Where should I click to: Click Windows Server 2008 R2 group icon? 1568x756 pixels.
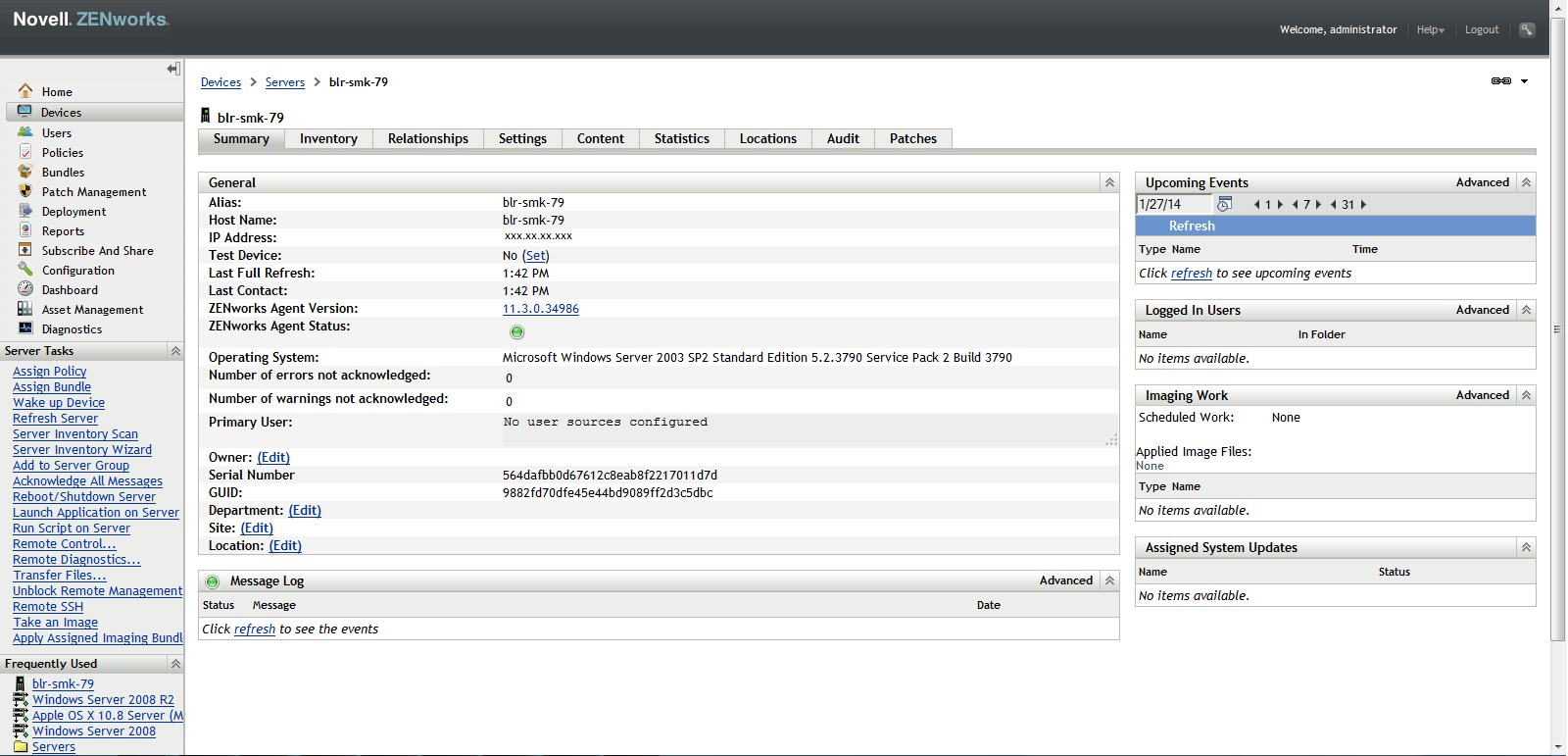click(x=21, y=699)
